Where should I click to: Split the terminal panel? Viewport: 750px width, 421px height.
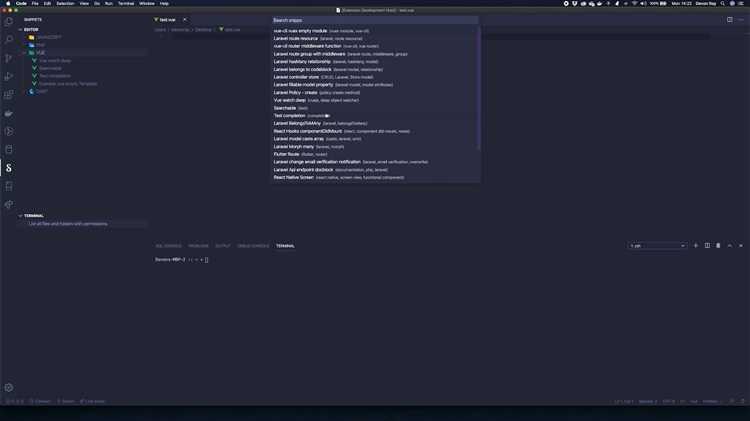(707, 245)
